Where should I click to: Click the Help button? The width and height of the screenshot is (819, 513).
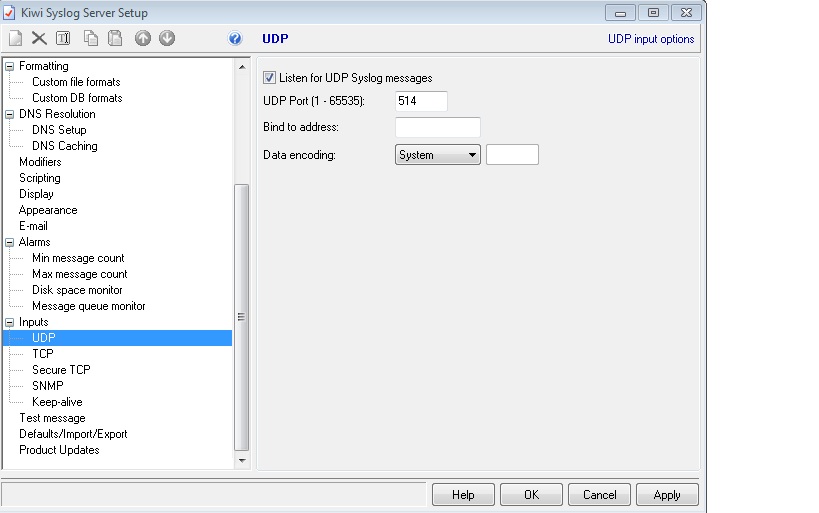tap(463, 495)
